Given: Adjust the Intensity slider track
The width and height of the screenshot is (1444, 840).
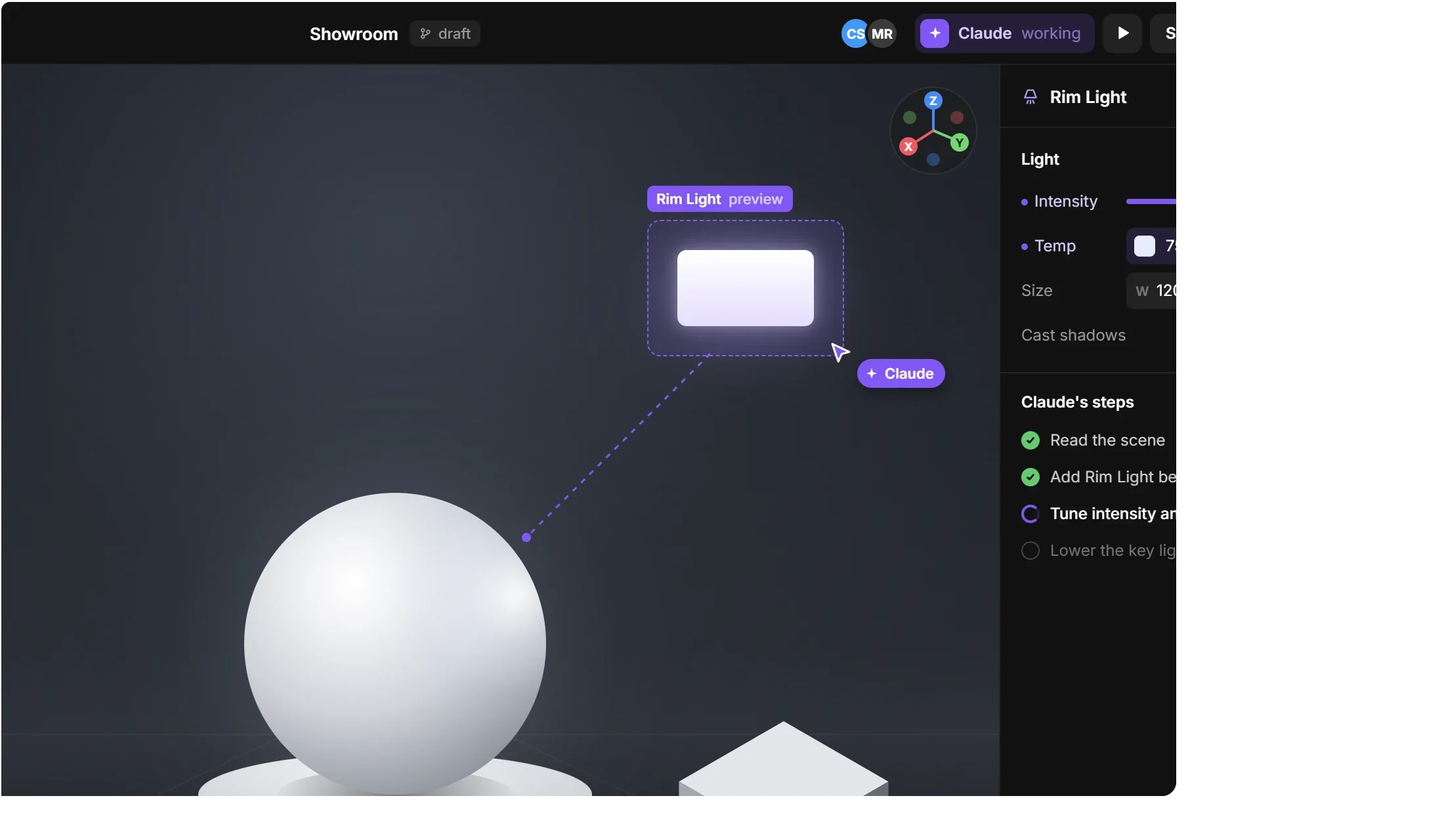Looking at the screenshot, I should pyautogui.click(x=1151, y=201).
